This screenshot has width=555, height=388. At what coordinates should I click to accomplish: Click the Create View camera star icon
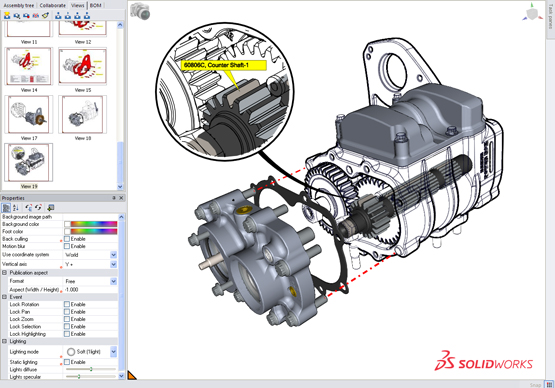coord(7,16)
